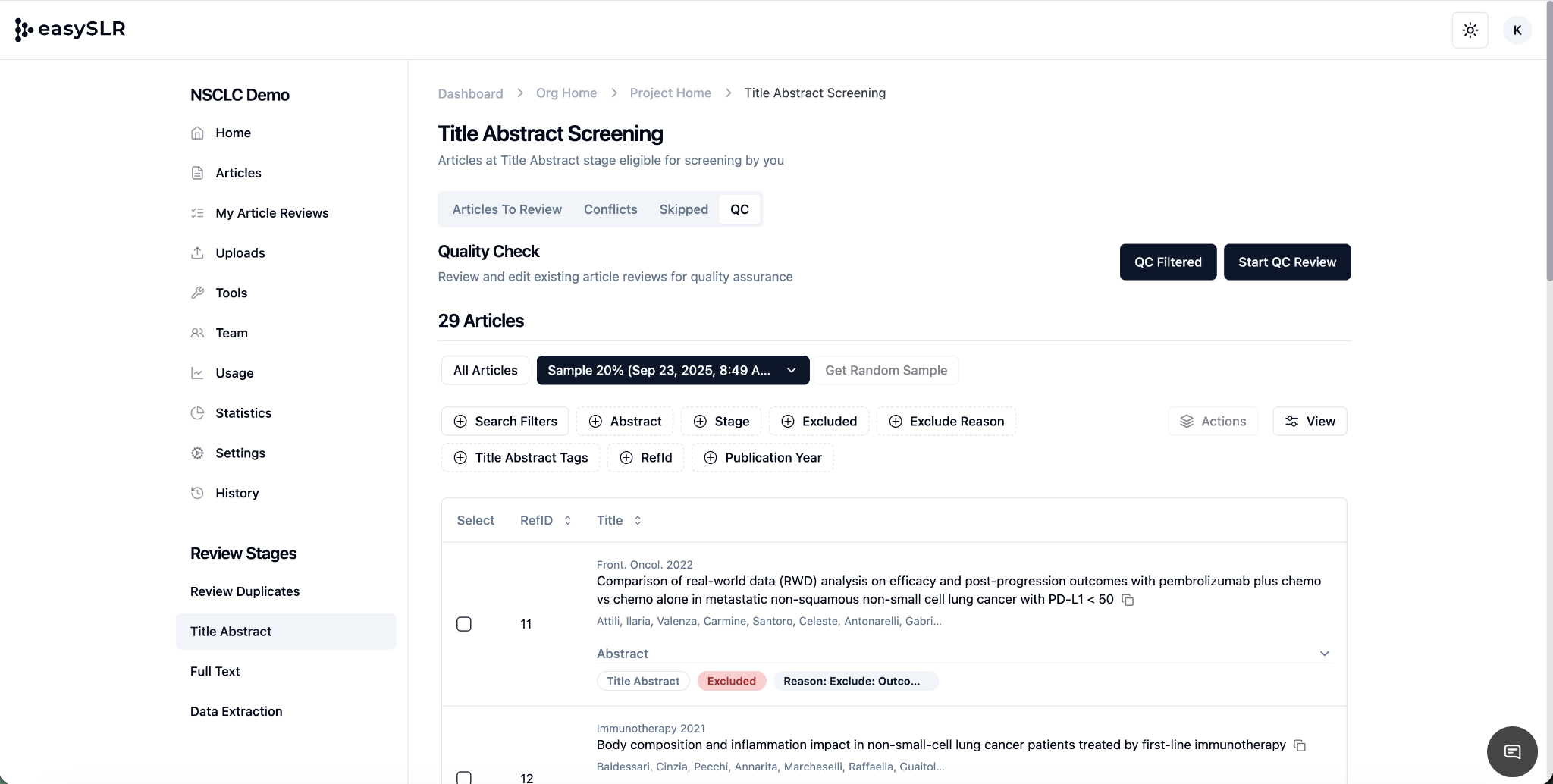
Task: Switch to the Skipped tab
Action: point(683,209)
